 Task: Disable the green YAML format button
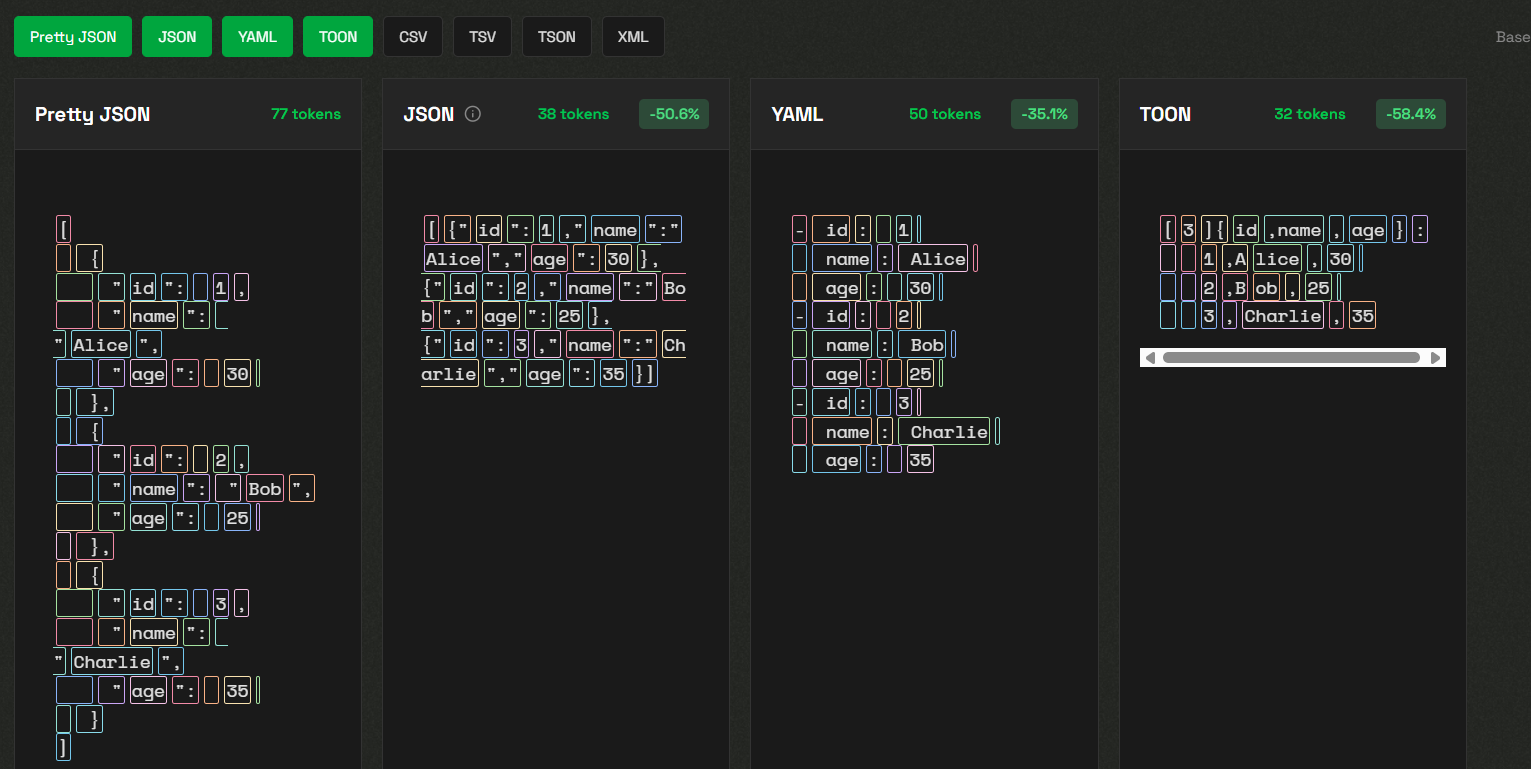pyautogui.click(x=257, y=37)
